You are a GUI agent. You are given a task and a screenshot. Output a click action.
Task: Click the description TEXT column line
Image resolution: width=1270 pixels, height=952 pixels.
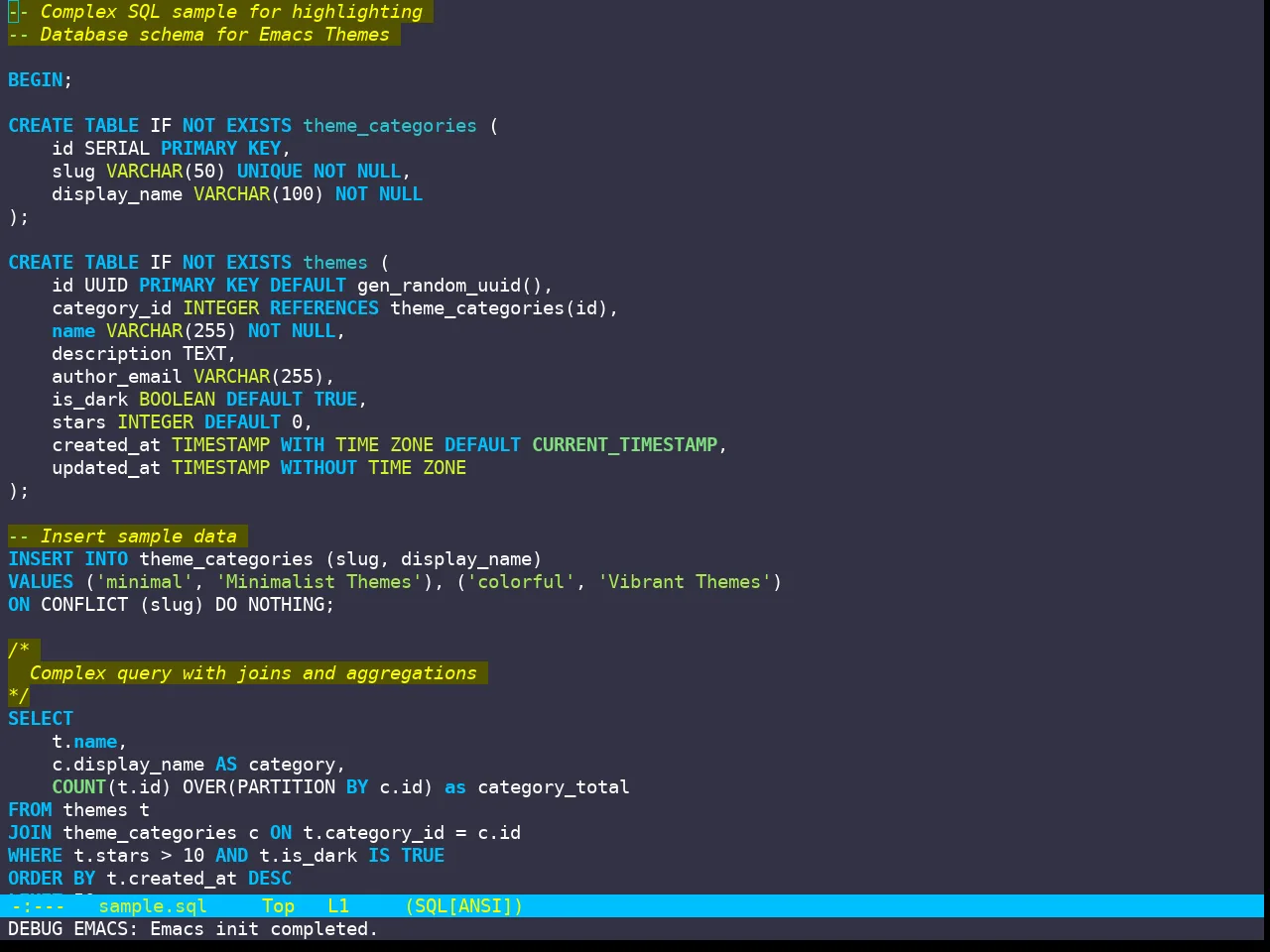click(x=144, y=354)
